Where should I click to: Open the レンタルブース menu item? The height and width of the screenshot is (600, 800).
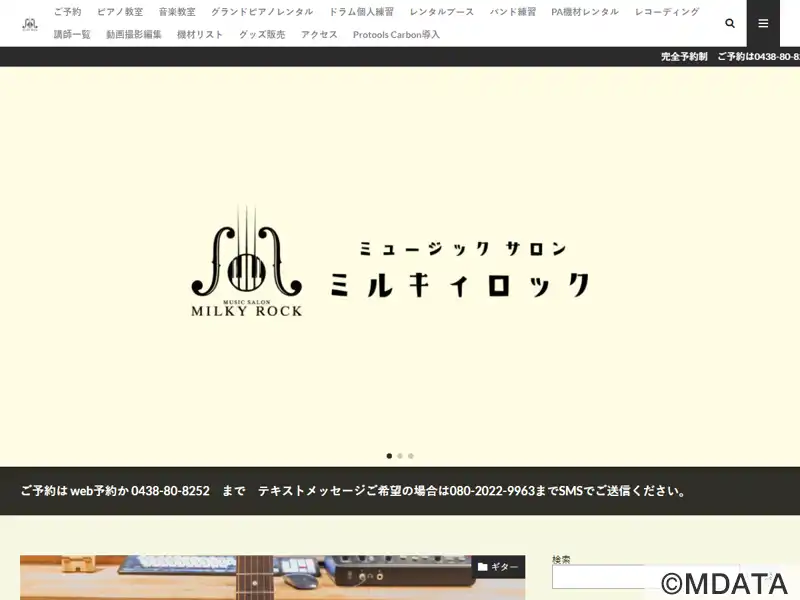point(442,12)
